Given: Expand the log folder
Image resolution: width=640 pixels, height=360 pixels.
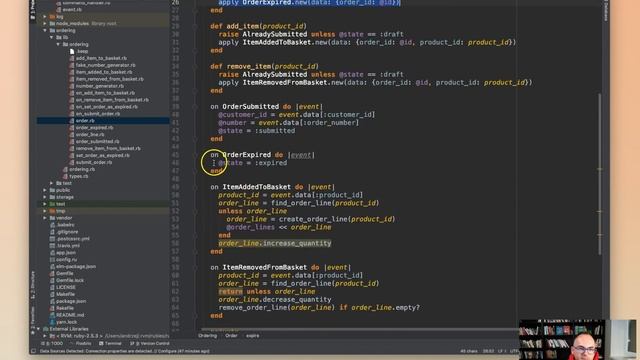Looking at the screenshot, I should coord(45,17).
